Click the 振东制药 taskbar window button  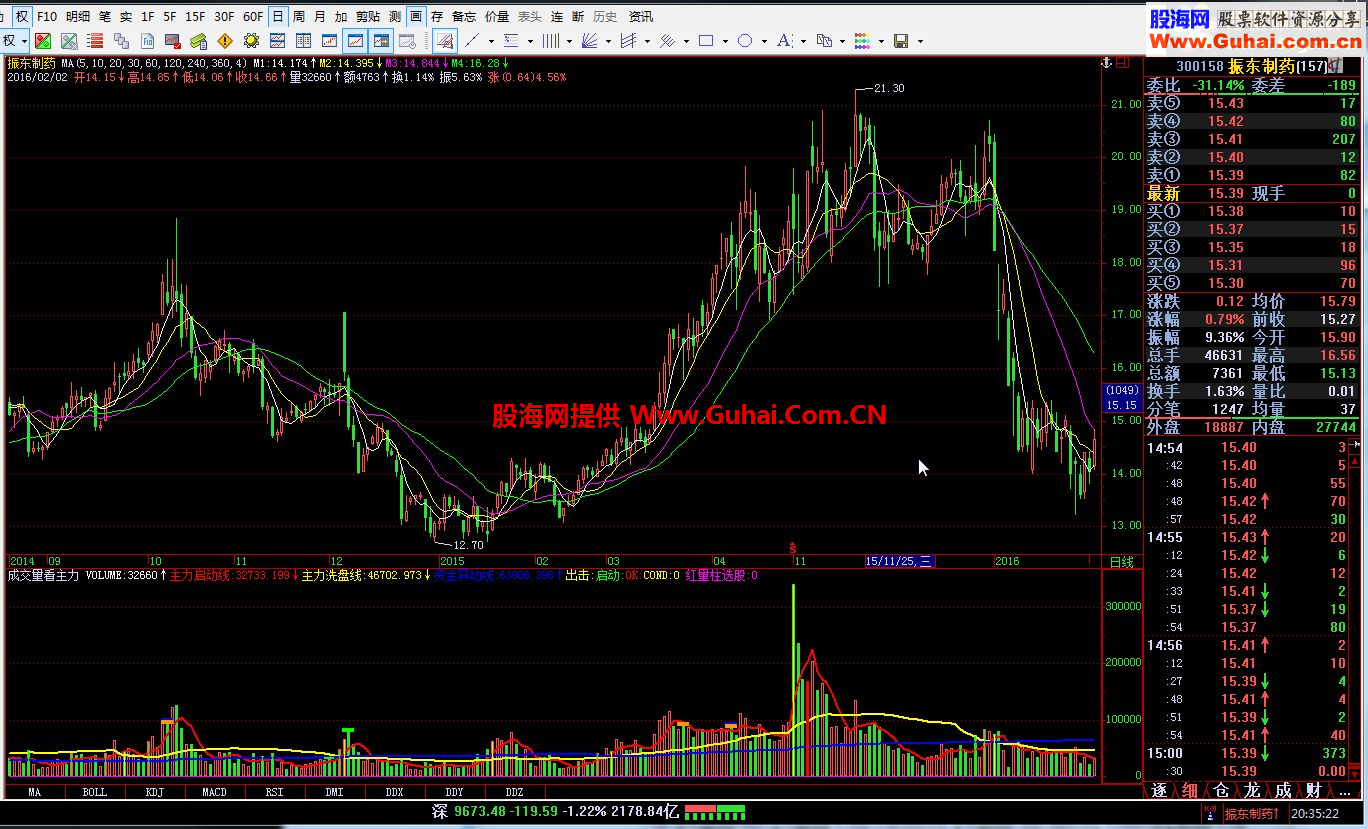click(x=1253, y=814)
